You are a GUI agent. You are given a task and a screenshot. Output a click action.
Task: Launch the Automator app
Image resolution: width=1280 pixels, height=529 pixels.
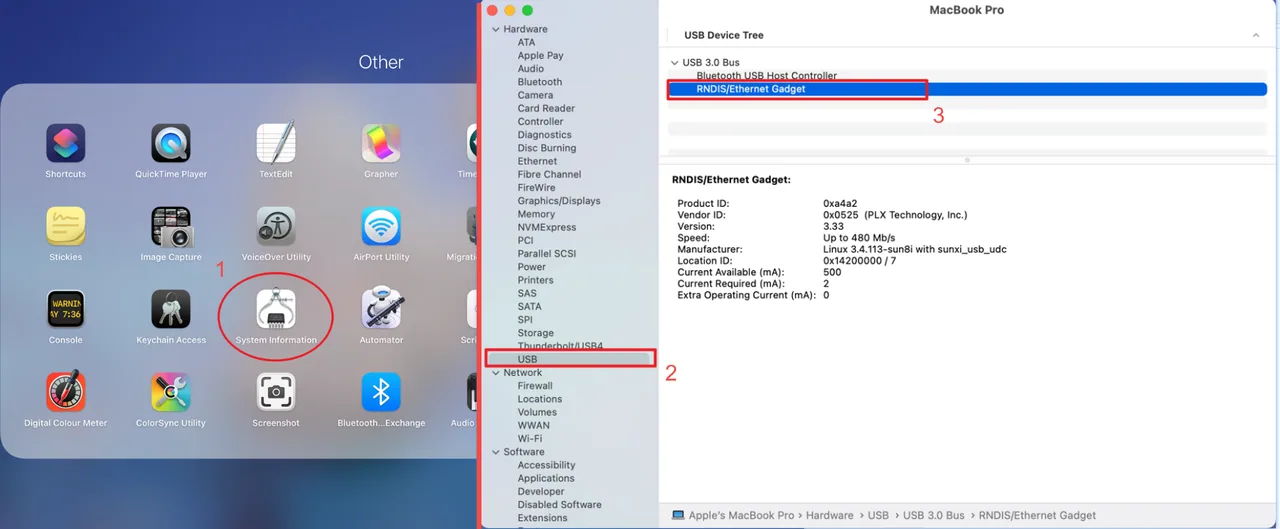pos(381,309)
